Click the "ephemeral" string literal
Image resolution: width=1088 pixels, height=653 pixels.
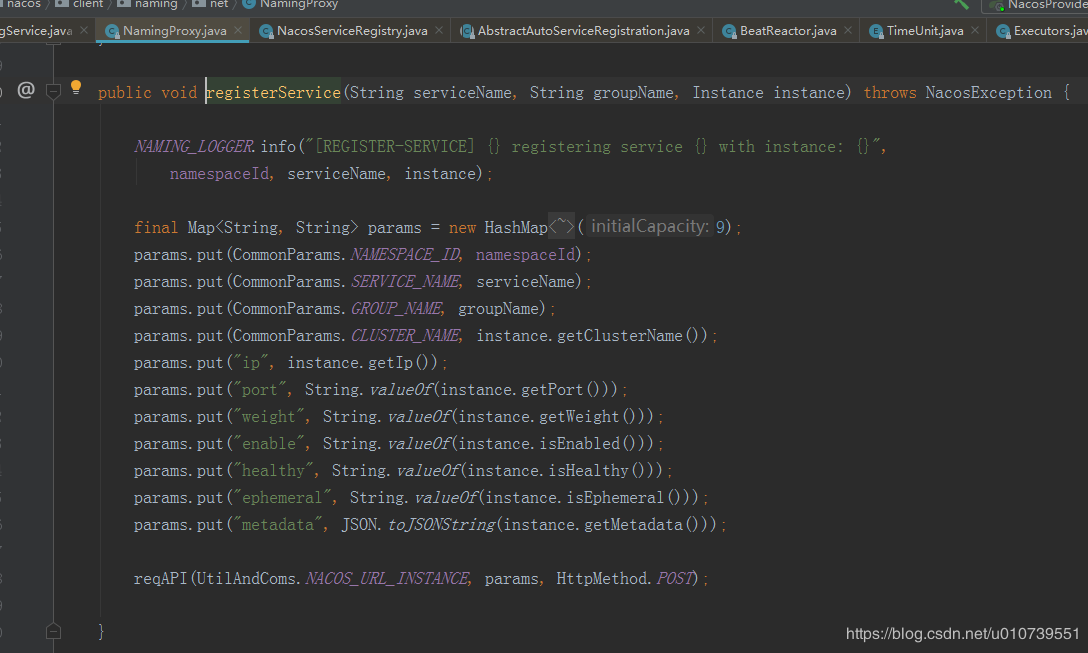282,498
